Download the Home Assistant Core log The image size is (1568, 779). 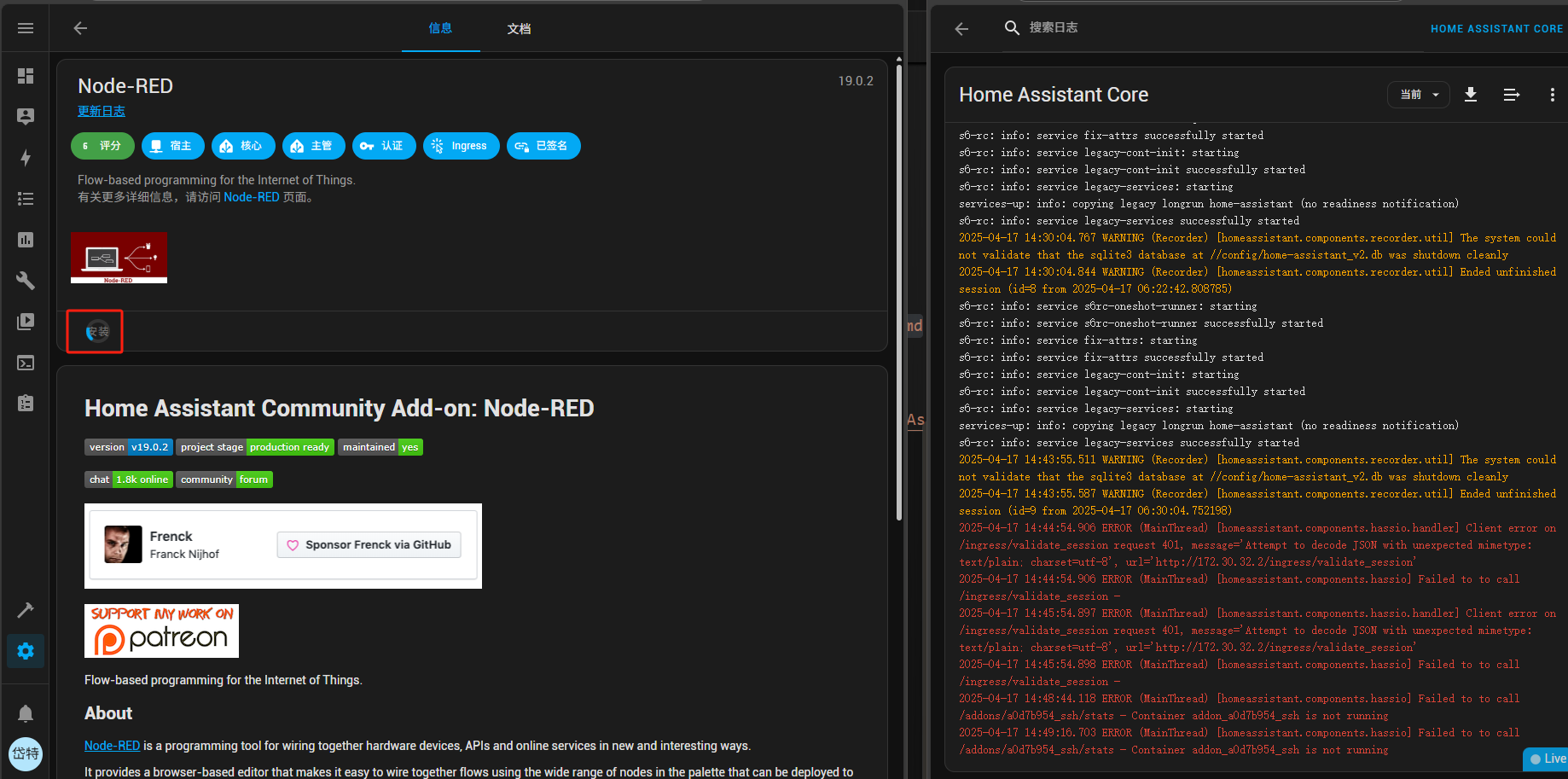(1471, 95)
